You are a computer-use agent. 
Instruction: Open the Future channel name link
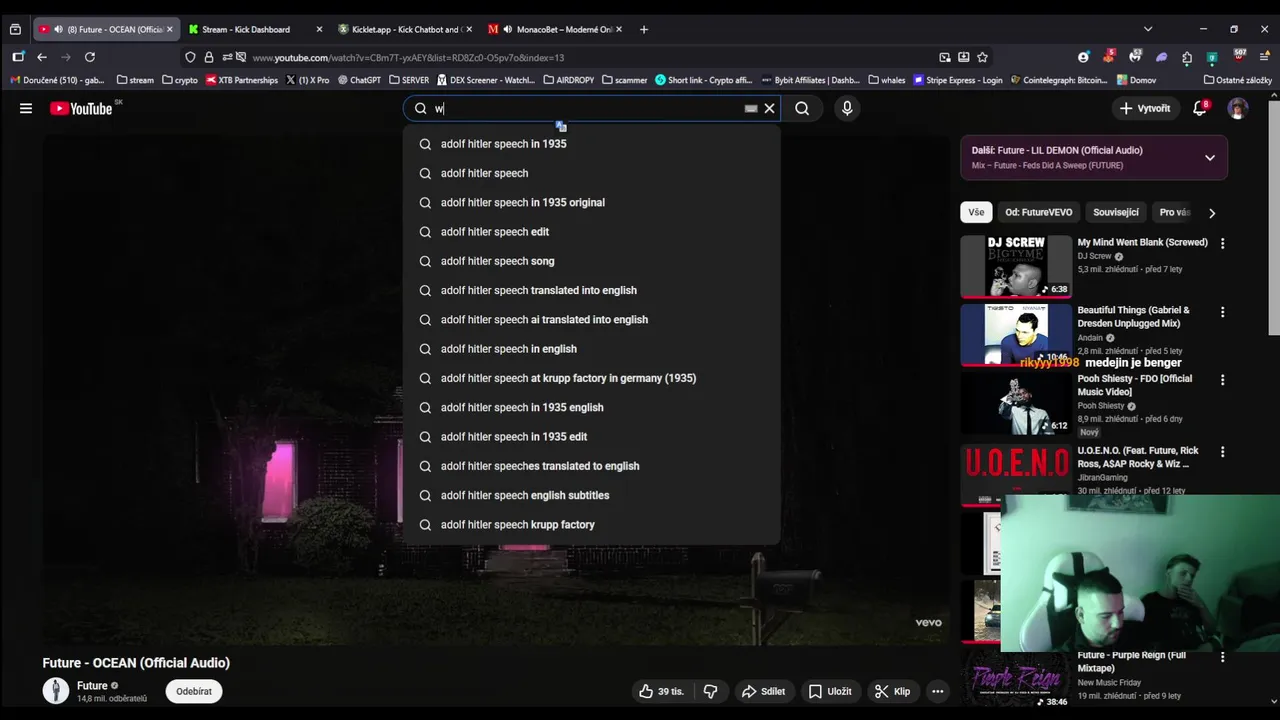tap(92, 686)
